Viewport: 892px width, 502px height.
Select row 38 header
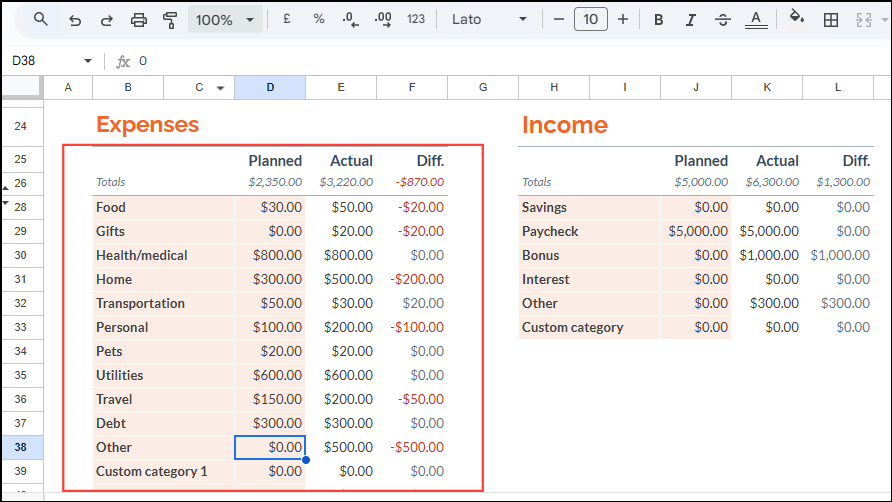click(21, 447)
